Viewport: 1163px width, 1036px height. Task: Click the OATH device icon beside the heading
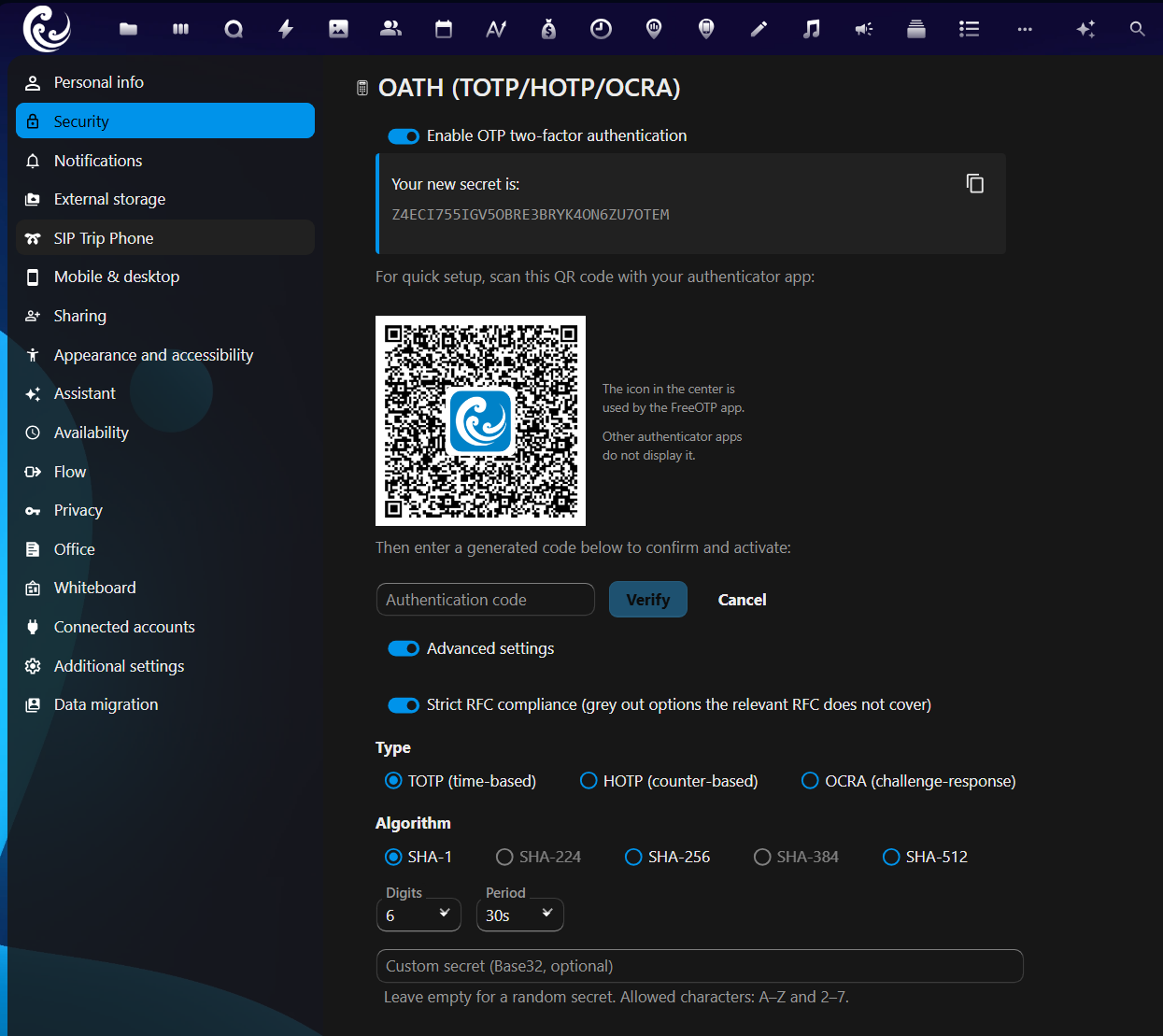[x=362, y=88]
